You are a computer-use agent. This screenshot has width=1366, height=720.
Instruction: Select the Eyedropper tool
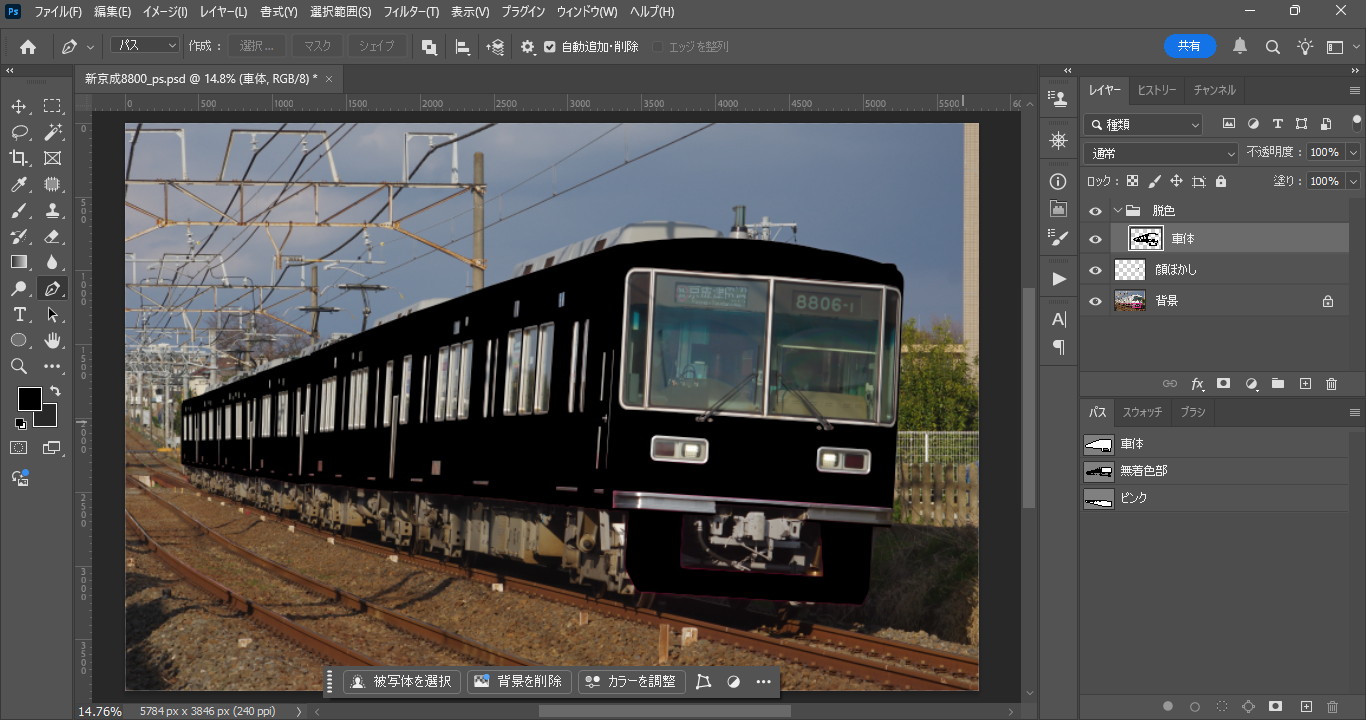tap(19, 184)
